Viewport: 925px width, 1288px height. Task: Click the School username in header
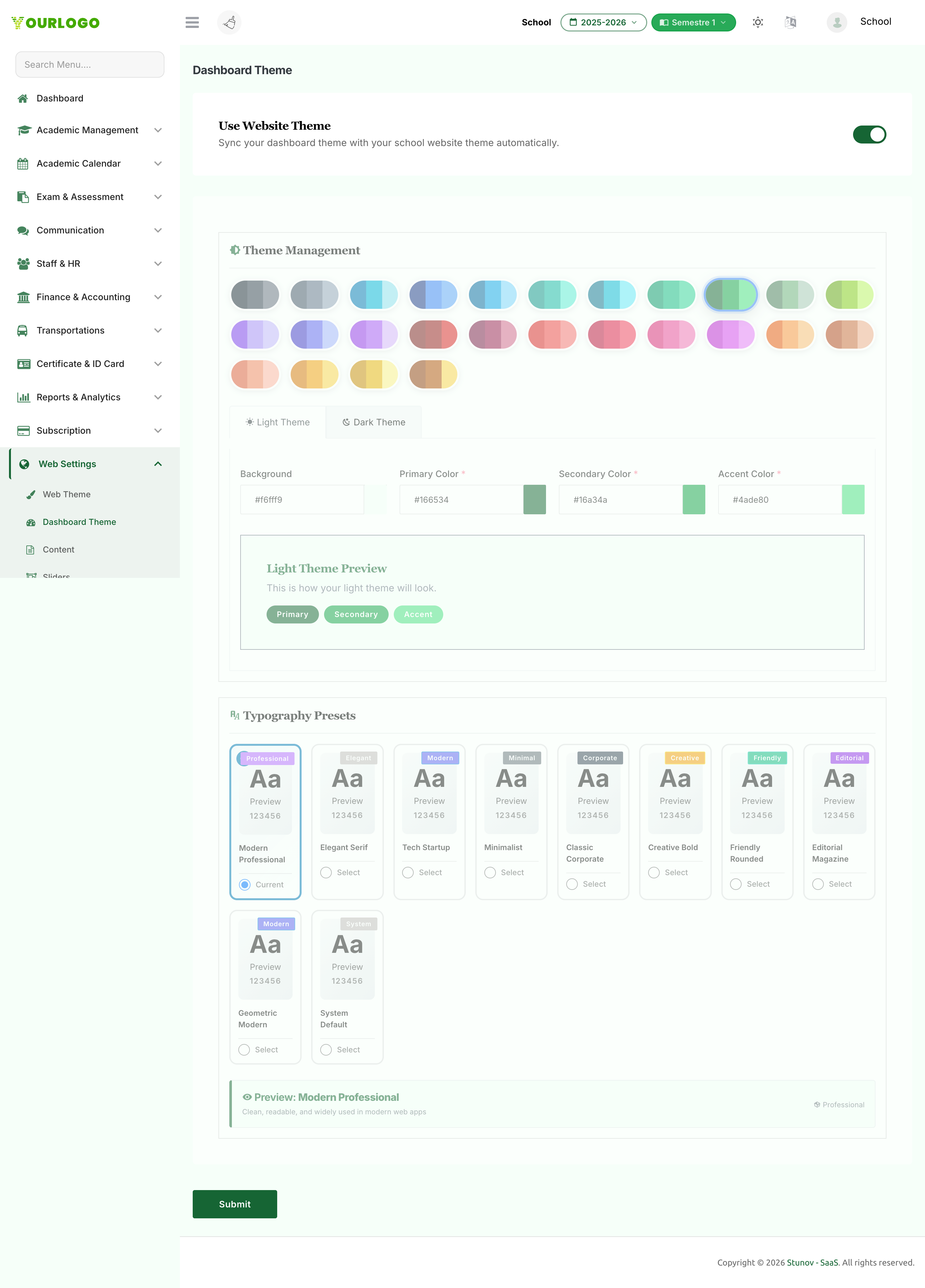click(876, 22)
